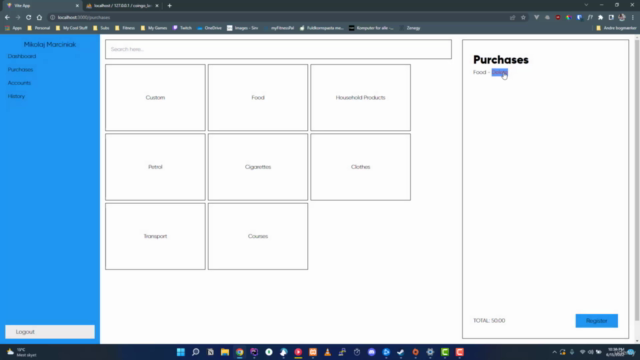Open Discord icon in taskbar
The width and height of the screenshot is (640, 360).
pos(371,352)
